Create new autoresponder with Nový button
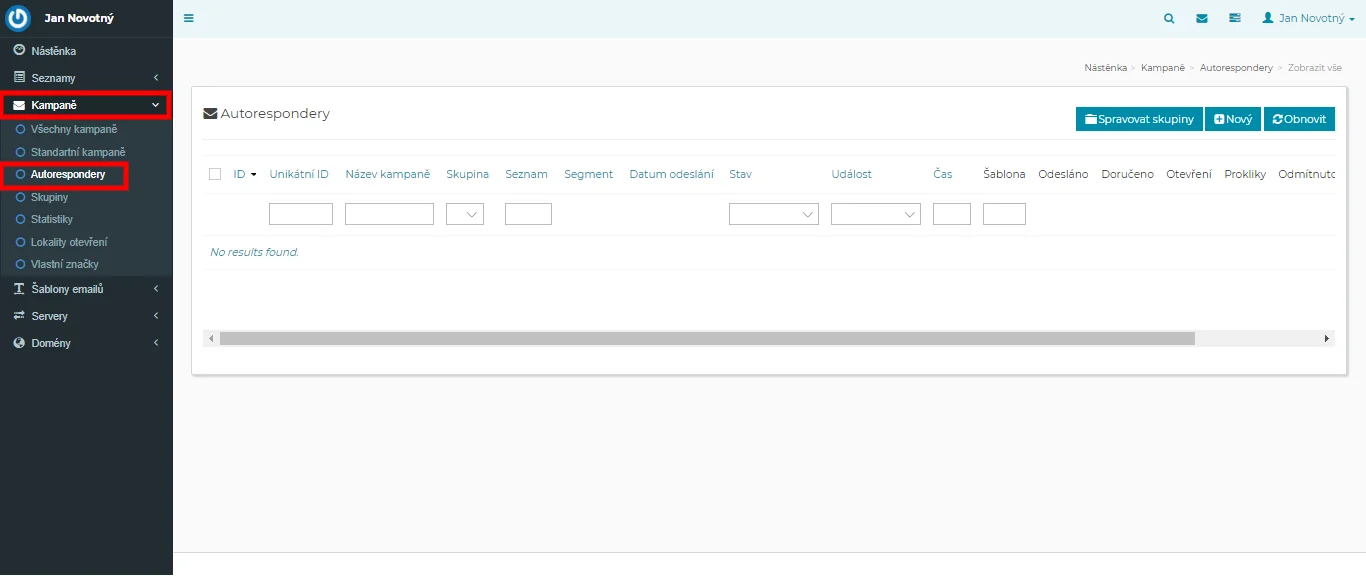This screenshot has width=1366, height=576. (1232, 119)
